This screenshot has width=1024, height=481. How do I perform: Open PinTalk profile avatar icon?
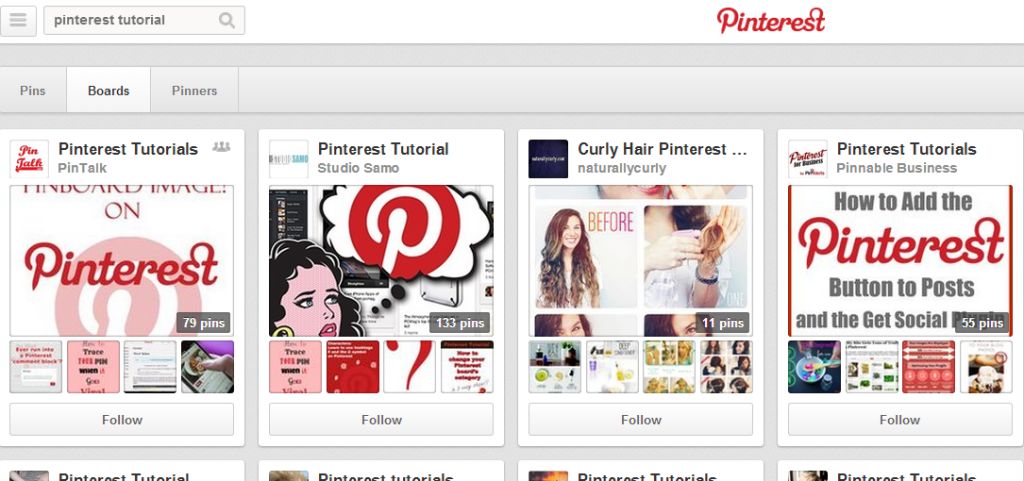pos(29,159)
